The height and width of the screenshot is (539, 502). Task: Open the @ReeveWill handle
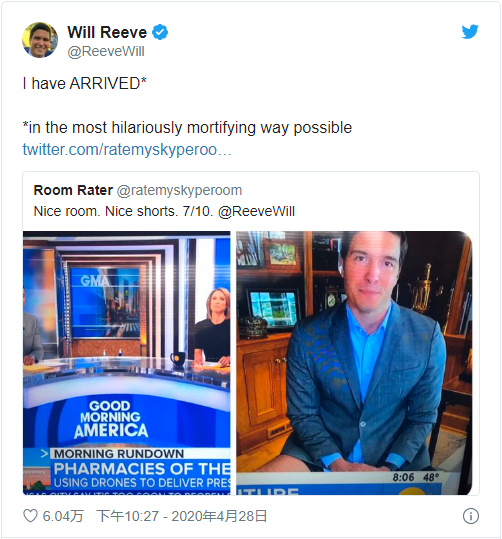[x=106, y=52]
